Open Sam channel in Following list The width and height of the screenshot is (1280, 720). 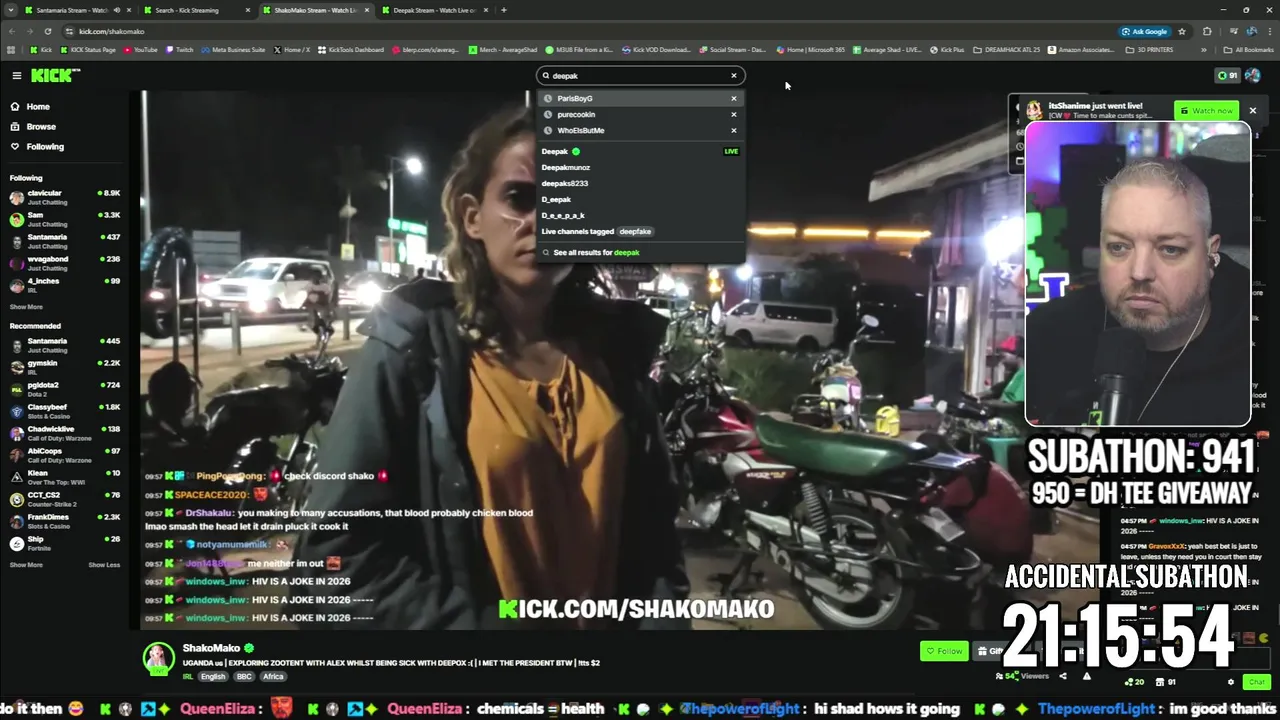click(x=65, y=218)
